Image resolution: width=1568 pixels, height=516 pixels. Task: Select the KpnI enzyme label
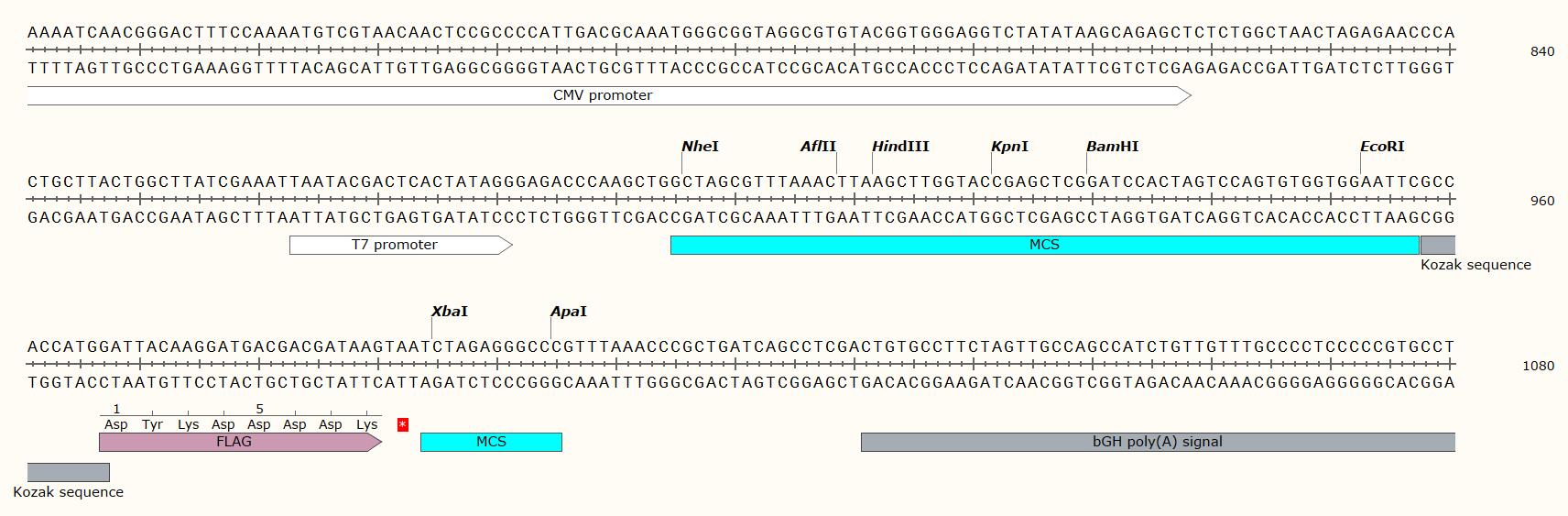1009,147
